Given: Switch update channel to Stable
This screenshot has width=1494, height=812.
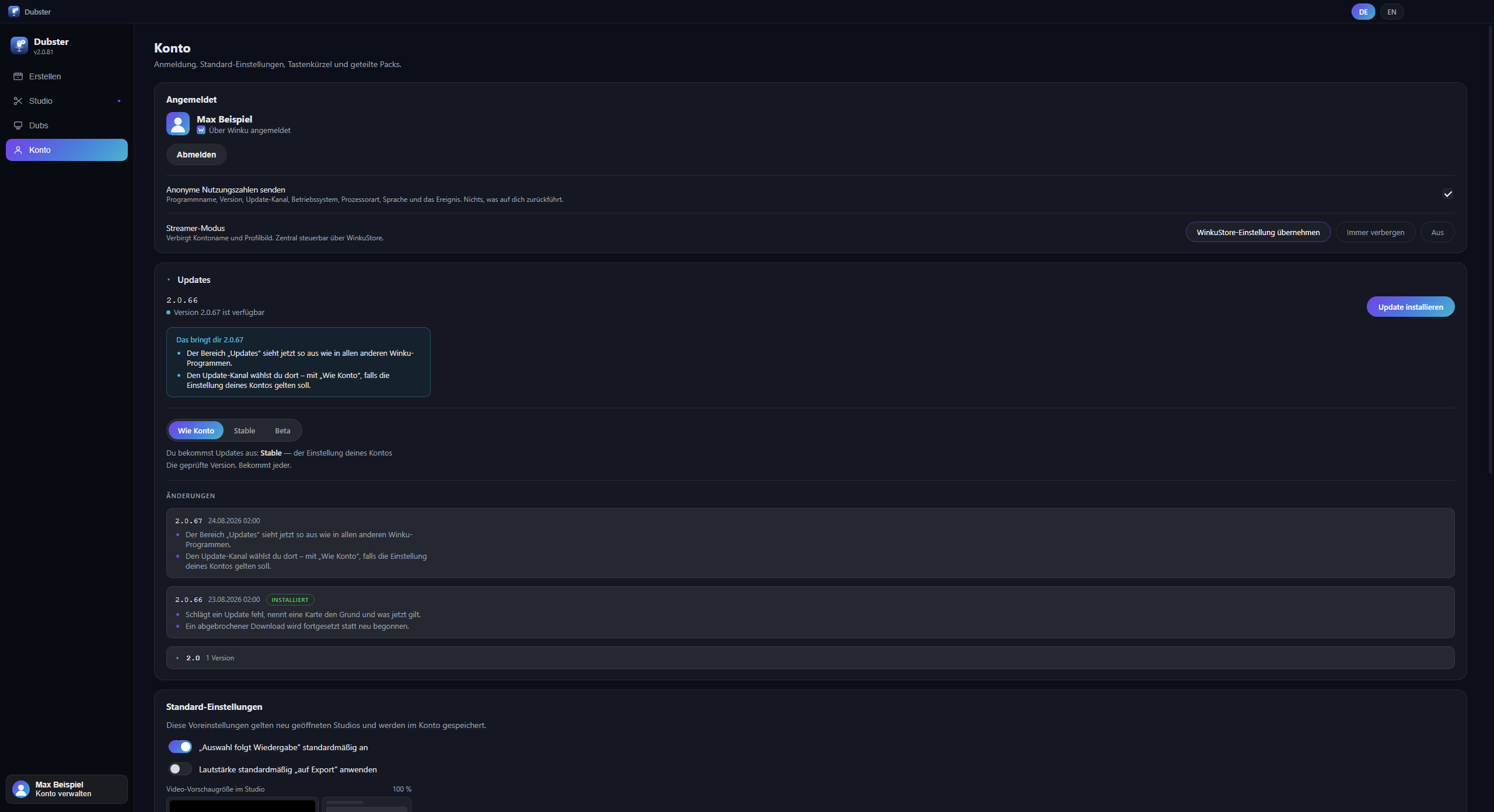Looking at the screenshot, I should coord(245,430).
